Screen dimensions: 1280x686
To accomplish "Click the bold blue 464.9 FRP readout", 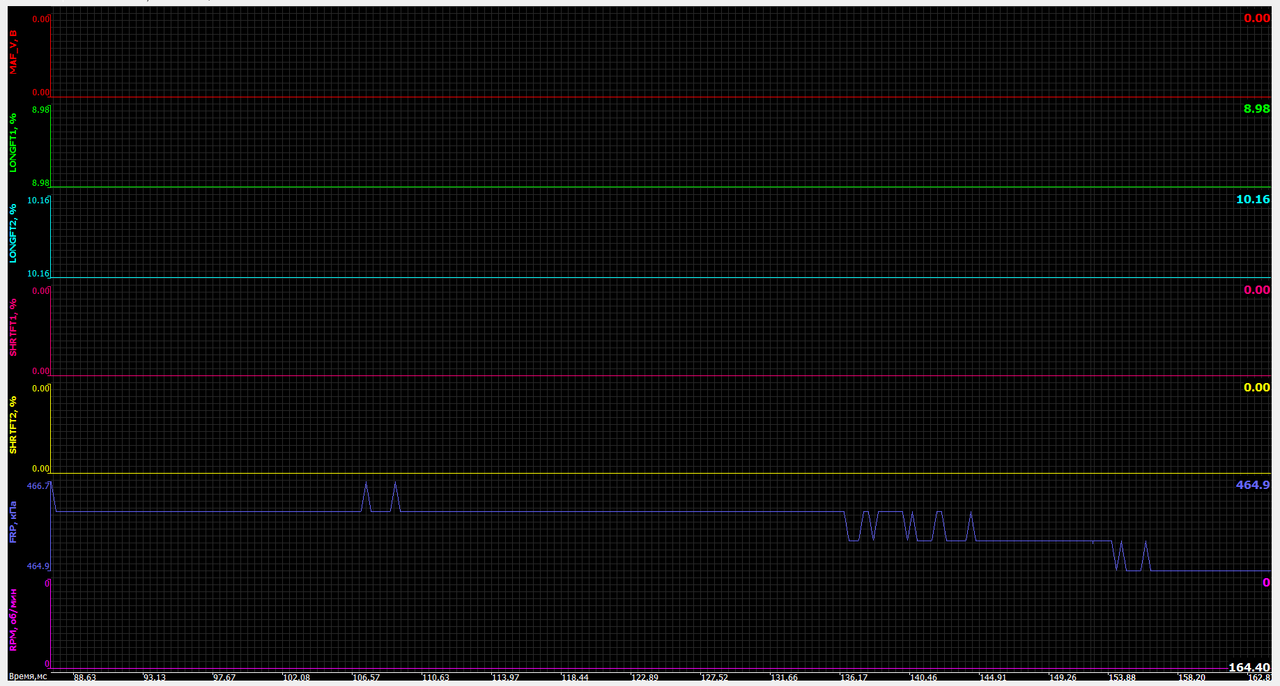I will coord(1253,484).
